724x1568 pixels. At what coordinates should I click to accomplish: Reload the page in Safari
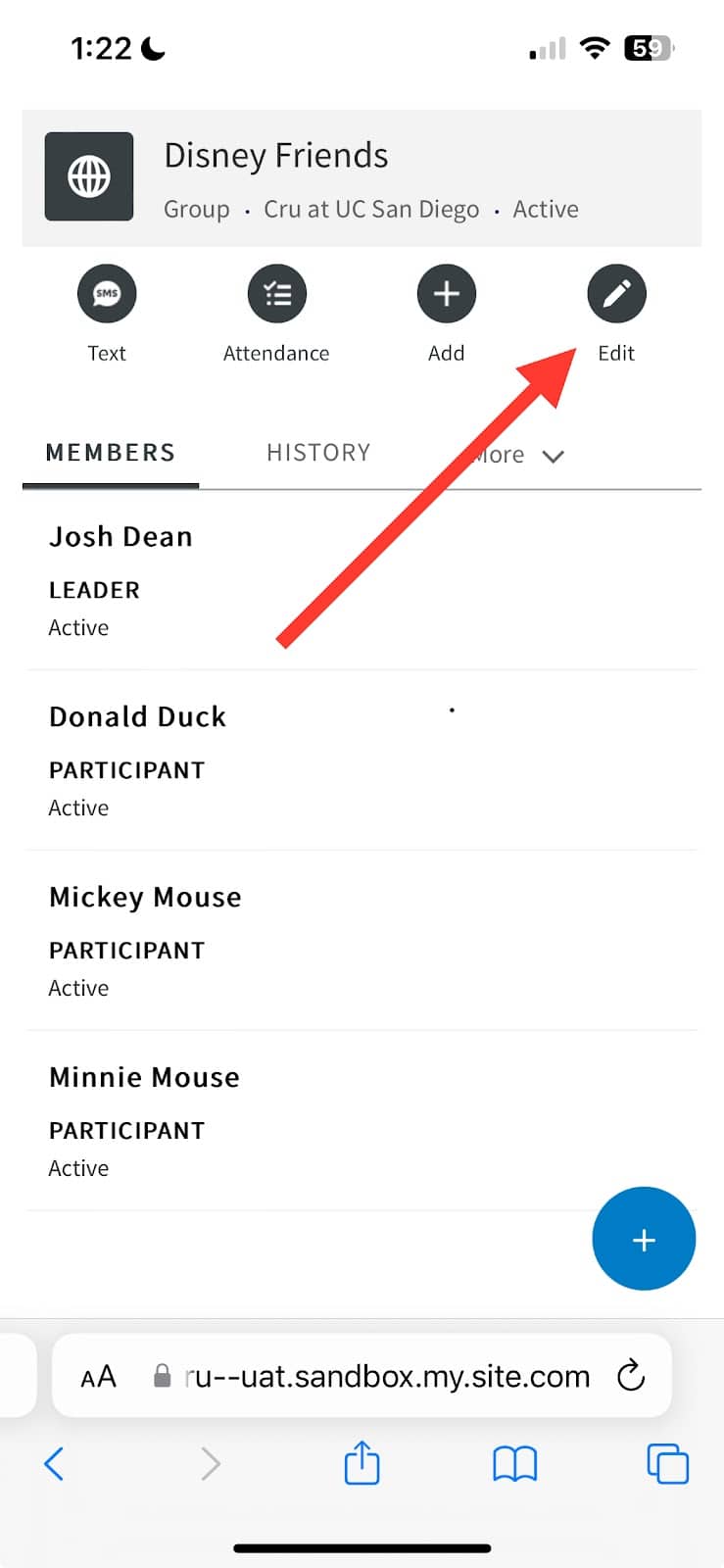(x=631, y=1376)
